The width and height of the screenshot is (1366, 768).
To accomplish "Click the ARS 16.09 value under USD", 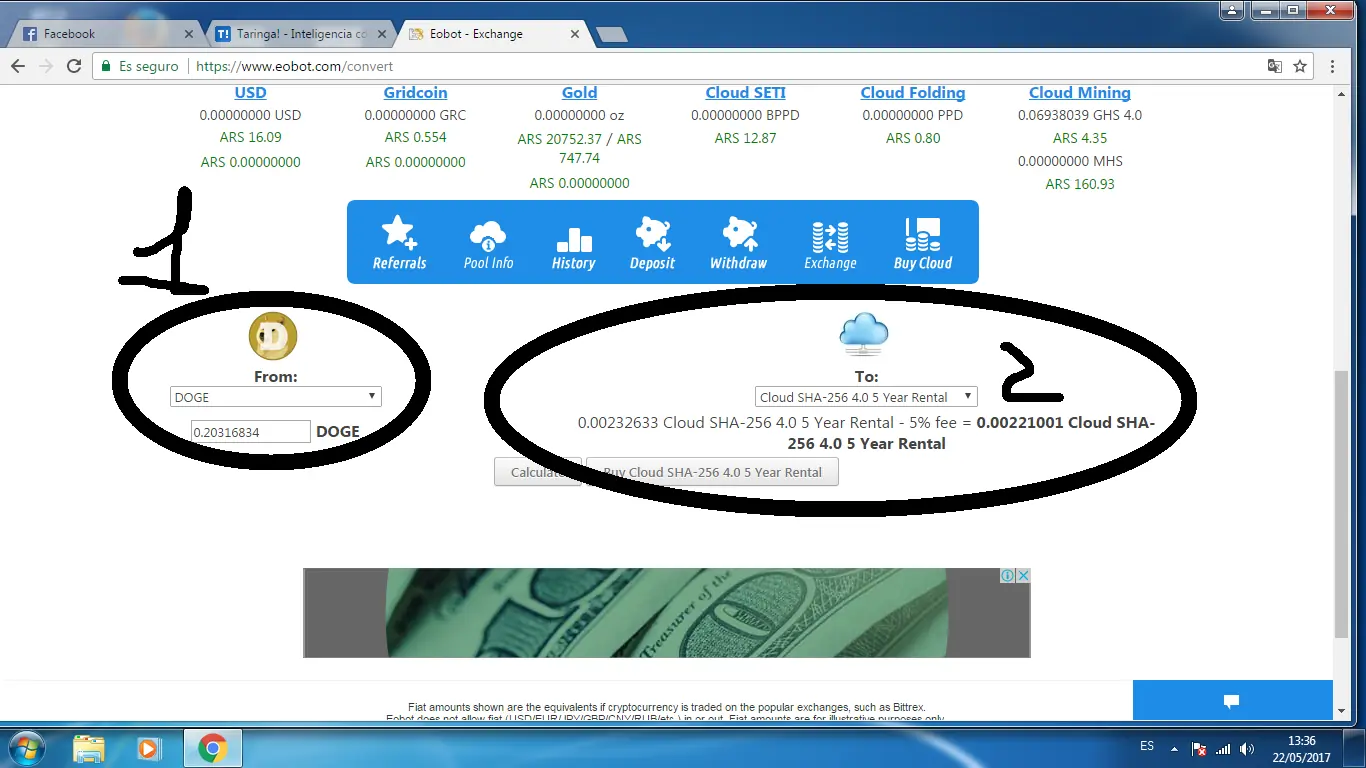I will click(250, 138).
